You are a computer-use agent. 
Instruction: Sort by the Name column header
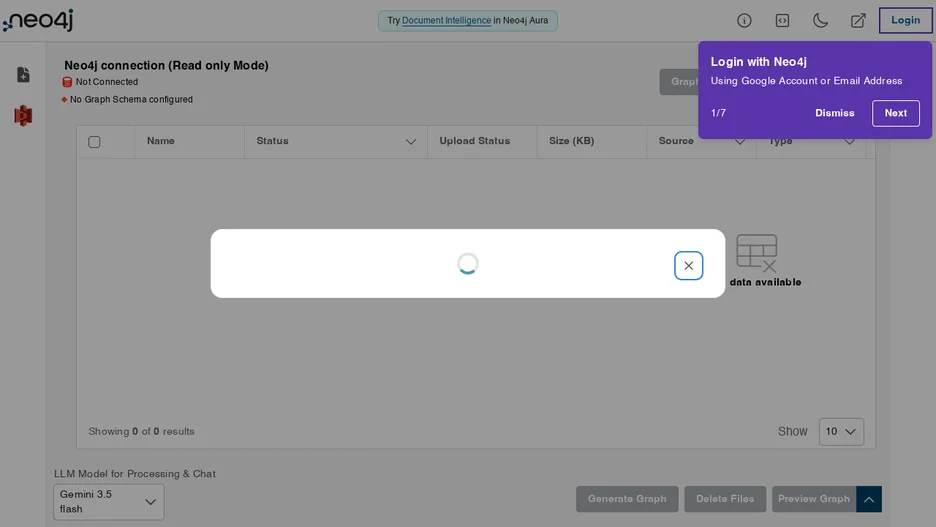coord(161,141)
